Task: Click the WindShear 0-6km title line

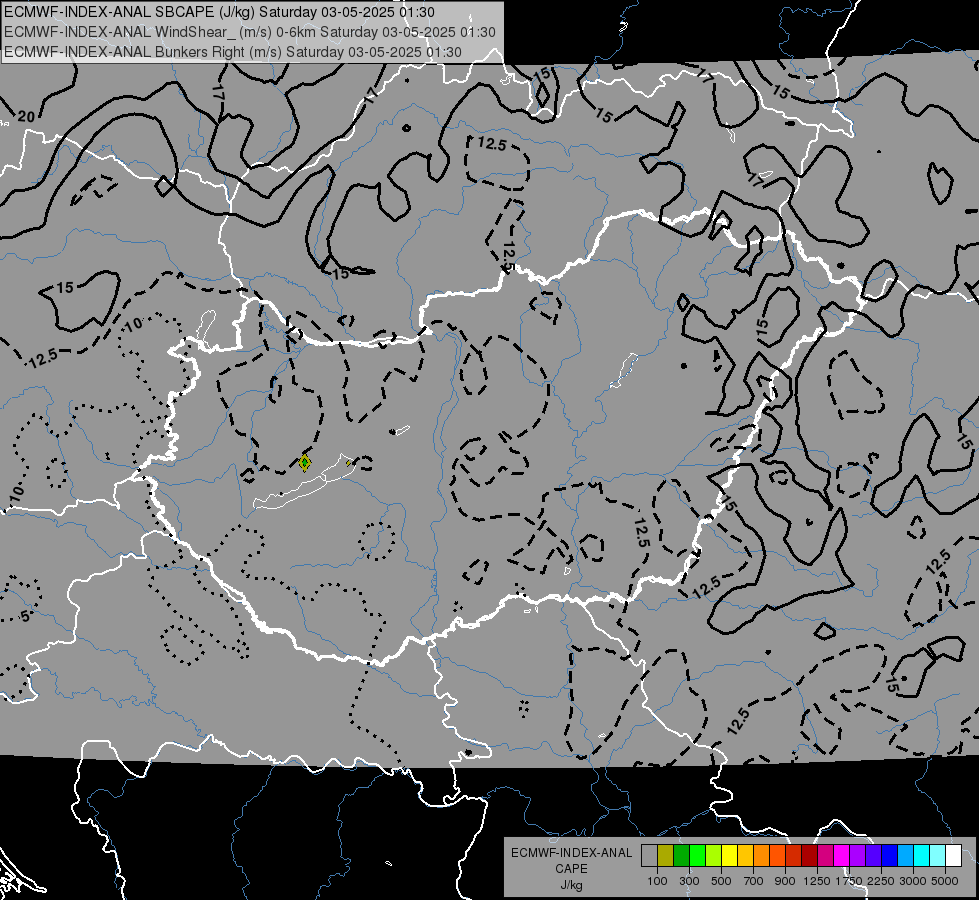Action: coord(250,32)
